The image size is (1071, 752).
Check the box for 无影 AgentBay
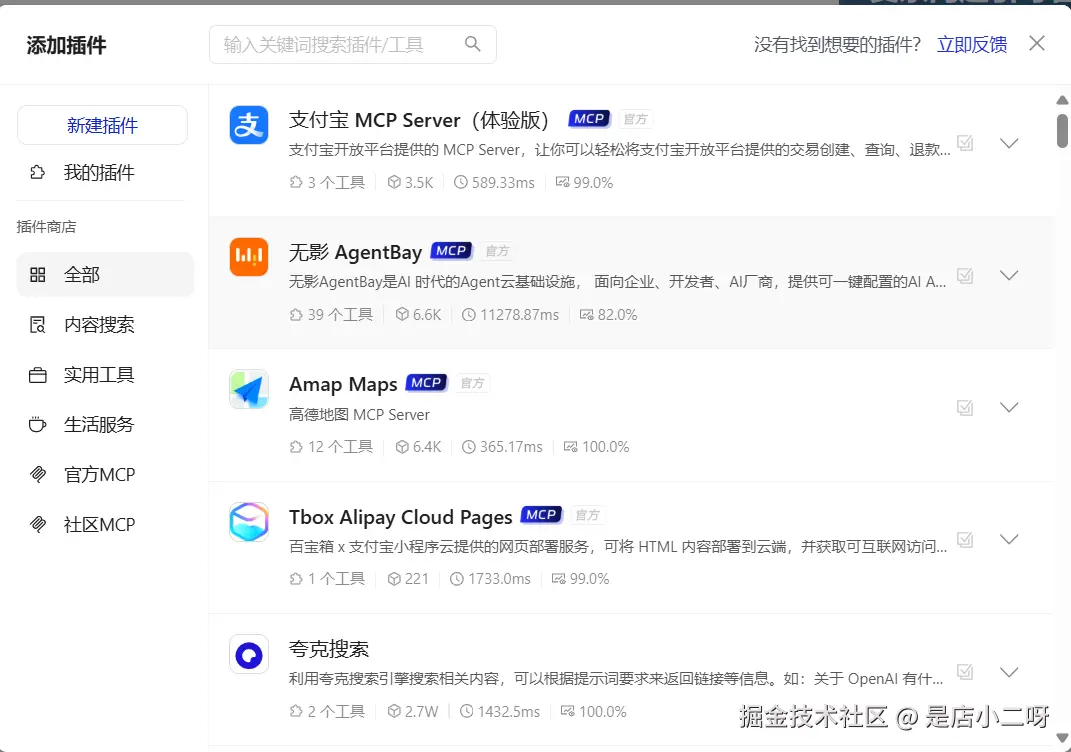(965, 275)
